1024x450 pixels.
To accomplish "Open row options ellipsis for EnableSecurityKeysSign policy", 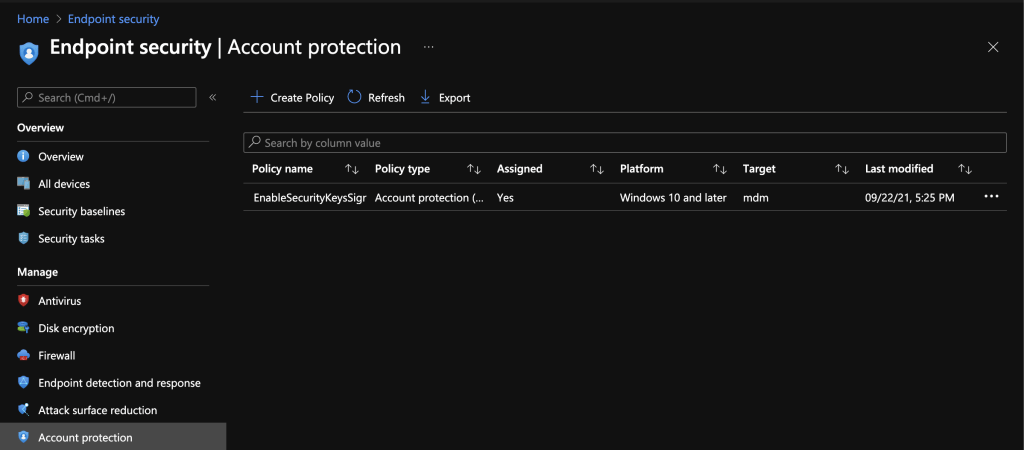I will coord(991,197).
